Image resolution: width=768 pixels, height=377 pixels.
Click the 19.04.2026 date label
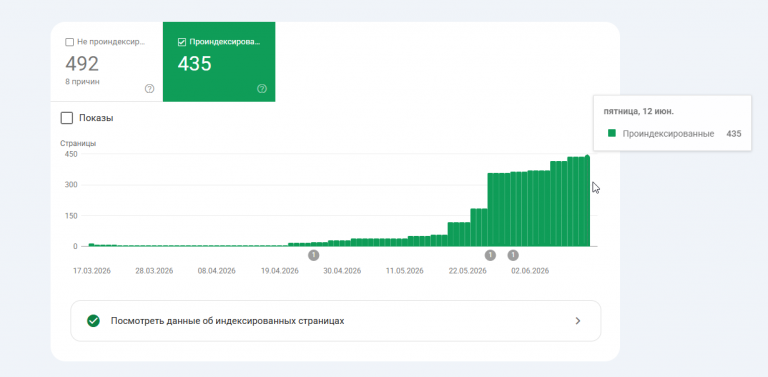pos(280,271)
